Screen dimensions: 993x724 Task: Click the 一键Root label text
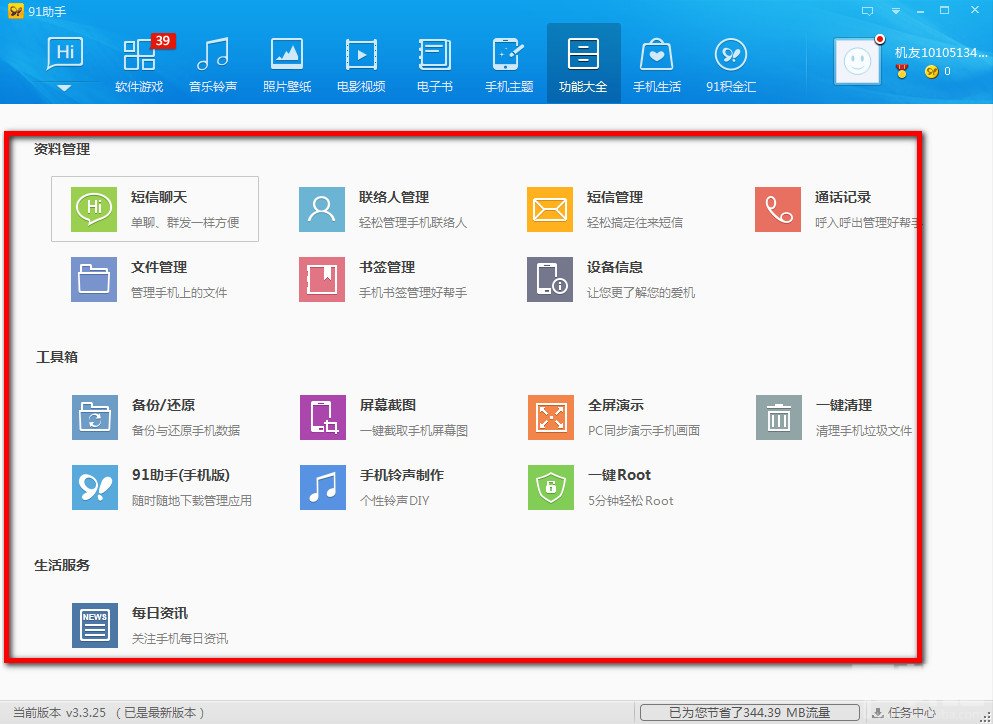point(619,475)
